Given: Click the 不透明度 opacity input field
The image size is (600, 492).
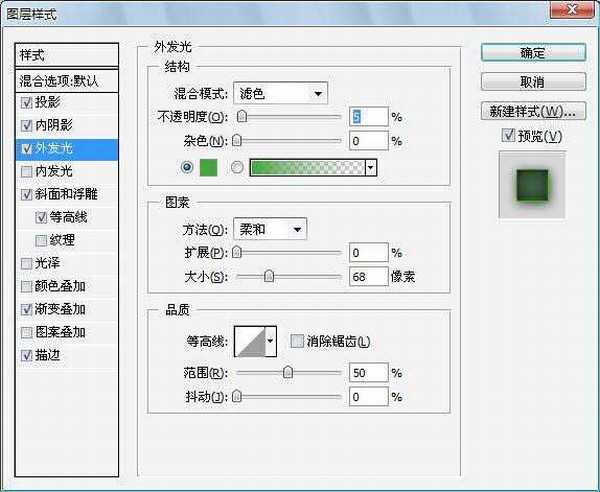Looking at the screenshot, I should coord(368,117).
